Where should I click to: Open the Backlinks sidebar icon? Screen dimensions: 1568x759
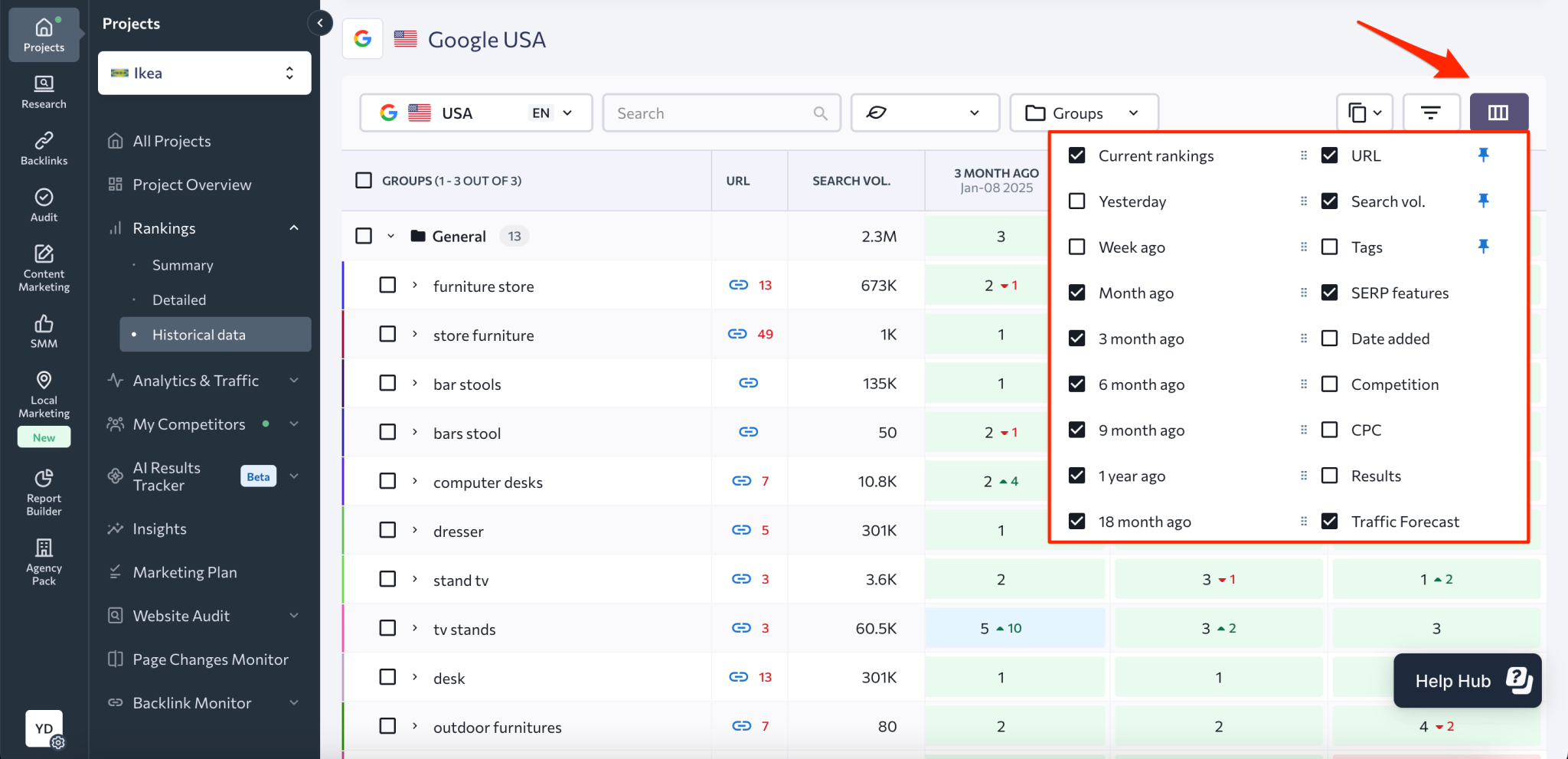click(44, 149)
